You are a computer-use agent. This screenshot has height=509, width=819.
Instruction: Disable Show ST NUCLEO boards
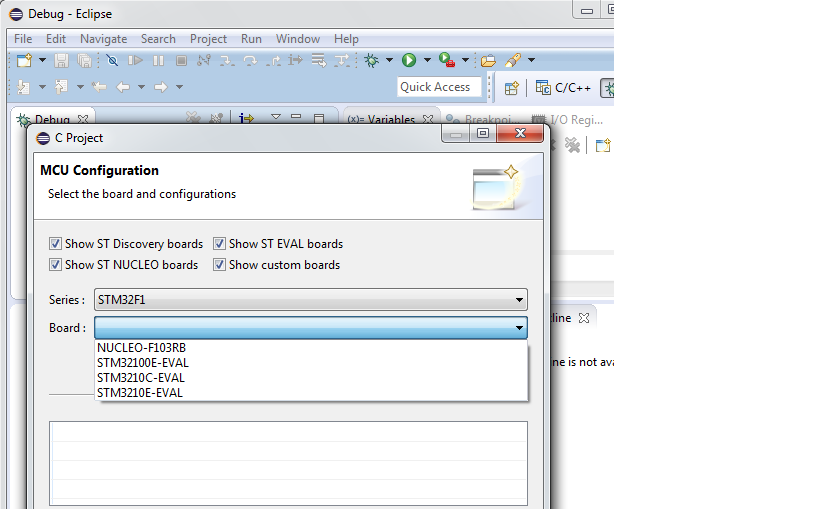pyautogui.click(x=55, y=265)
